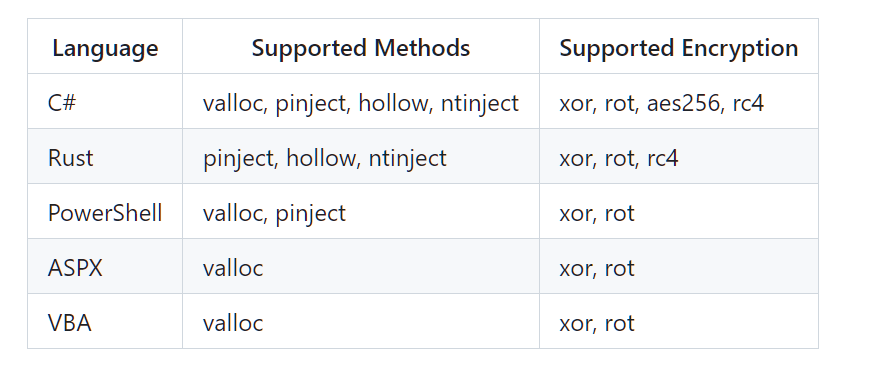Select the PowerShell language cell
This screenshot has width=883, height=384.
[105, 211]
